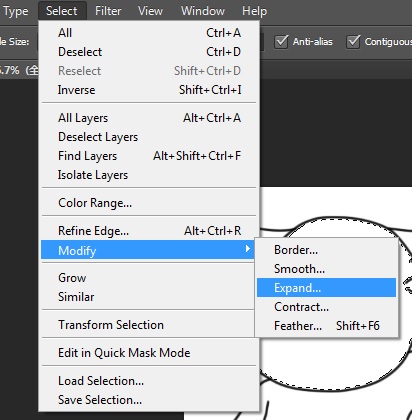This screenshot has width=412, height=420.
Task: Select Feather in the Modify submenu
Action: [x=326, y=326]
